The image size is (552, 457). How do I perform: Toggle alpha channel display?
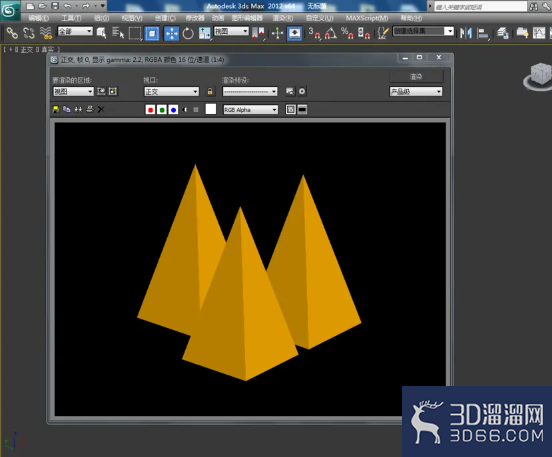(x=185, y=110)
